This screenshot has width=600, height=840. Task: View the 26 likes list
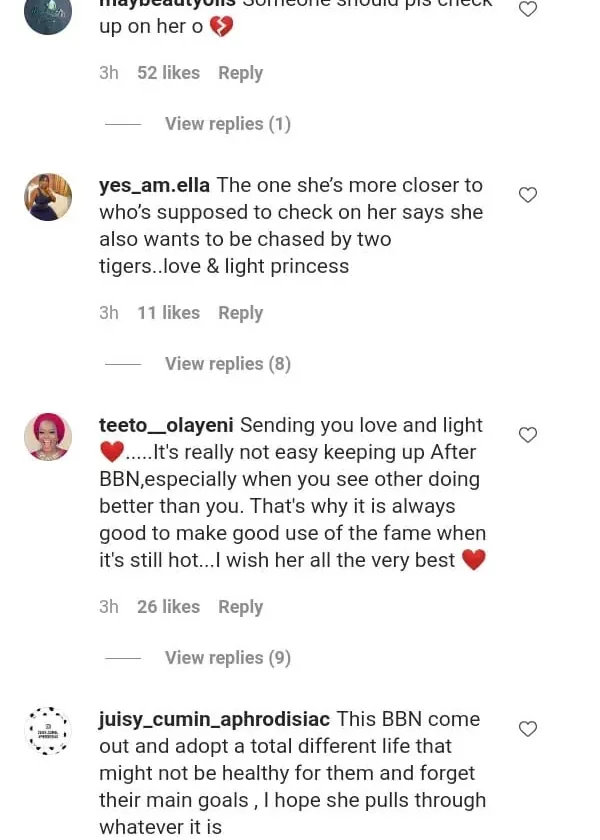point(168,607)
